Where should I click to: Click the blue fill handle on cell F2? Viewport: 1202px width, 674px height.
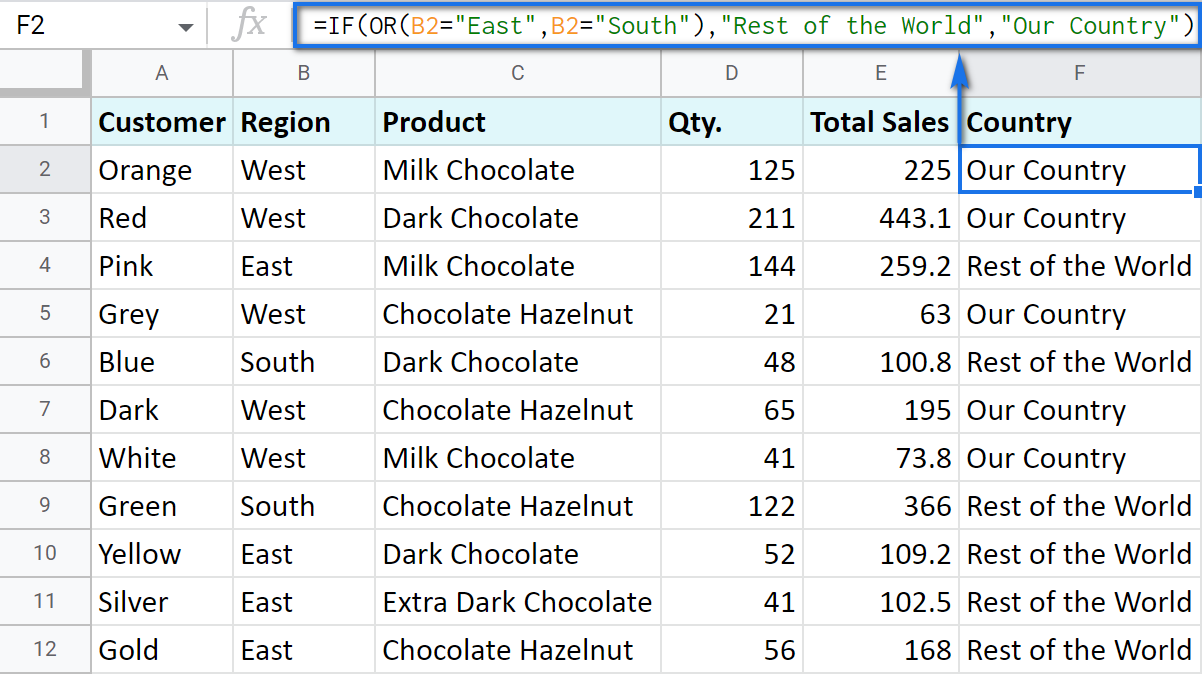tap(1196, 191)
